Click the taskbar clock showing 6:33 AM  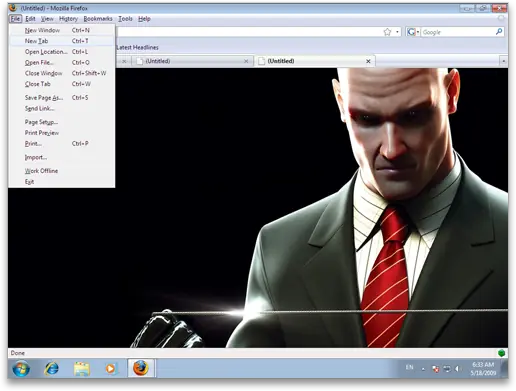coord(483,369)
